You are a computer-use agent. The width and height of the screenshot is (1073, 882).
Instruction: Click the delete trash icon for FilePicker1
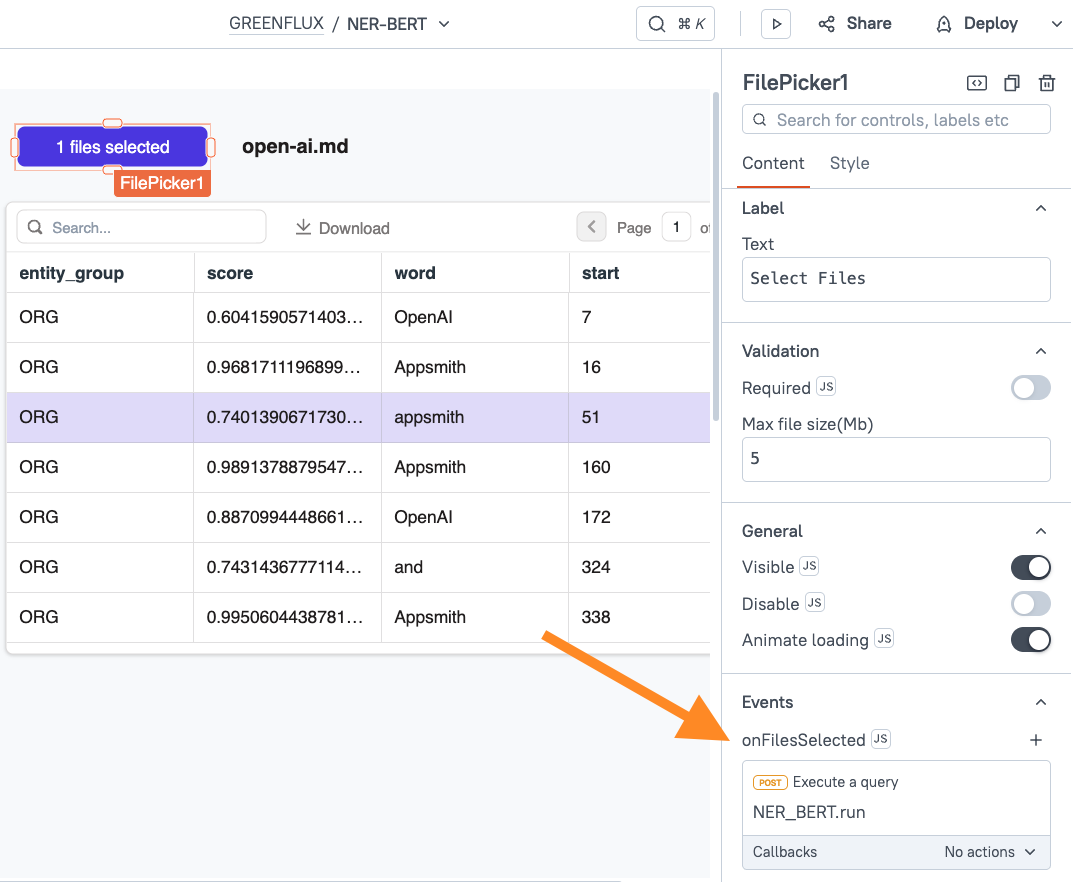1046,83
